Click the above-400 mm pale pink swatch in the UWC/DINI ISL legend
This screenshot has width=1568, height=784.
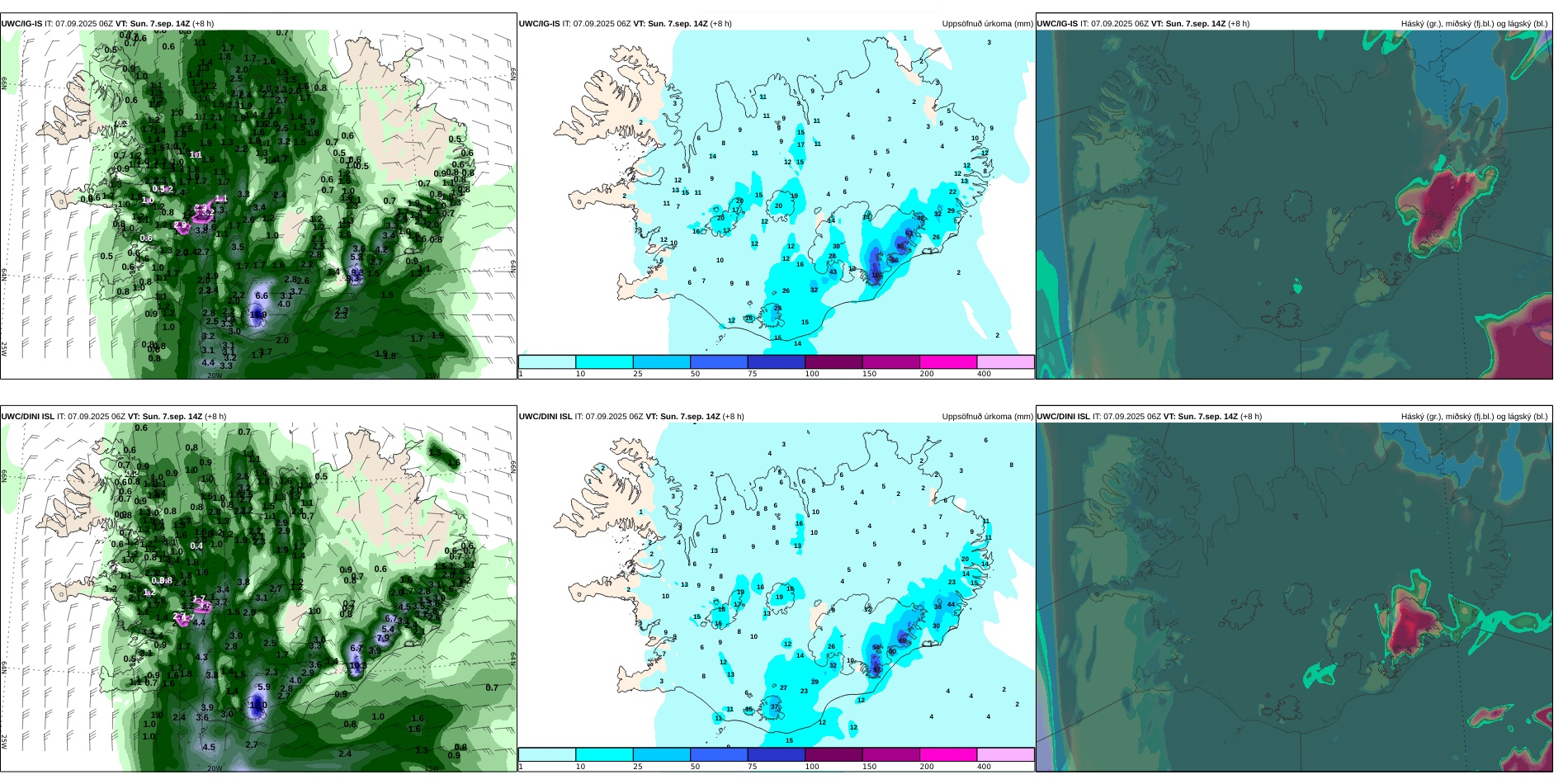click(x=1006, y=755)
